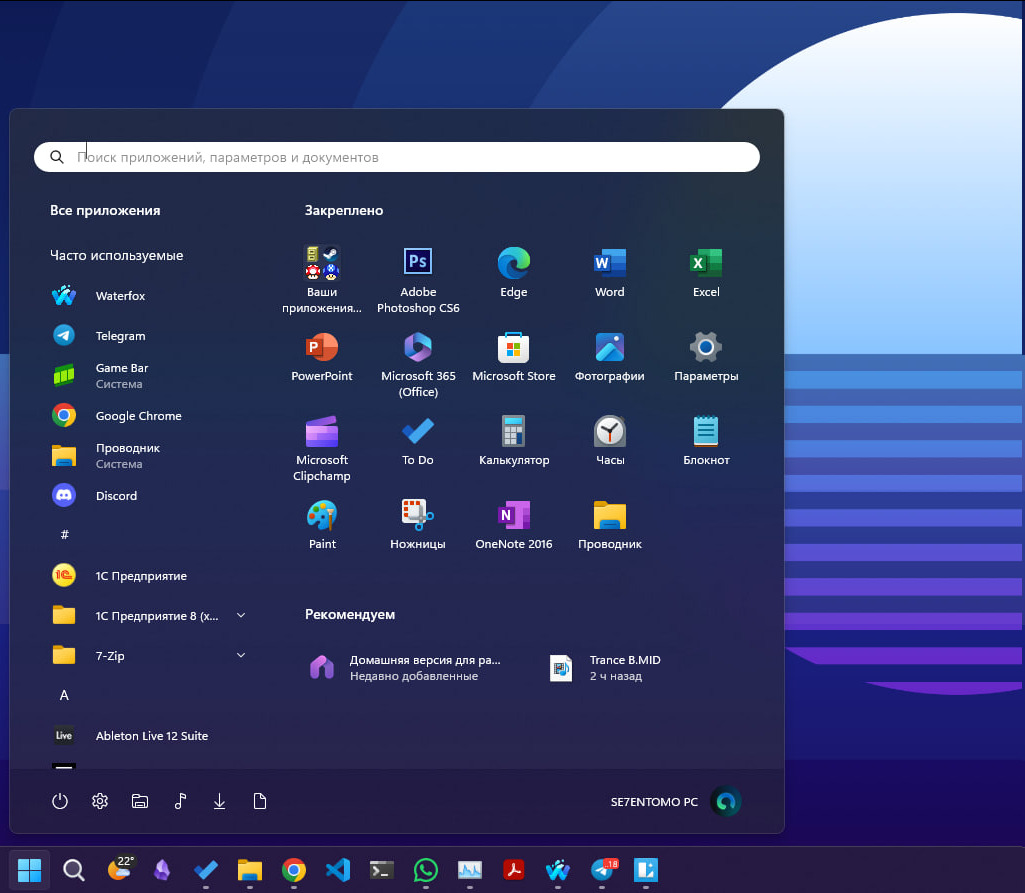Open Discord from the apps list

click(116, 496)
